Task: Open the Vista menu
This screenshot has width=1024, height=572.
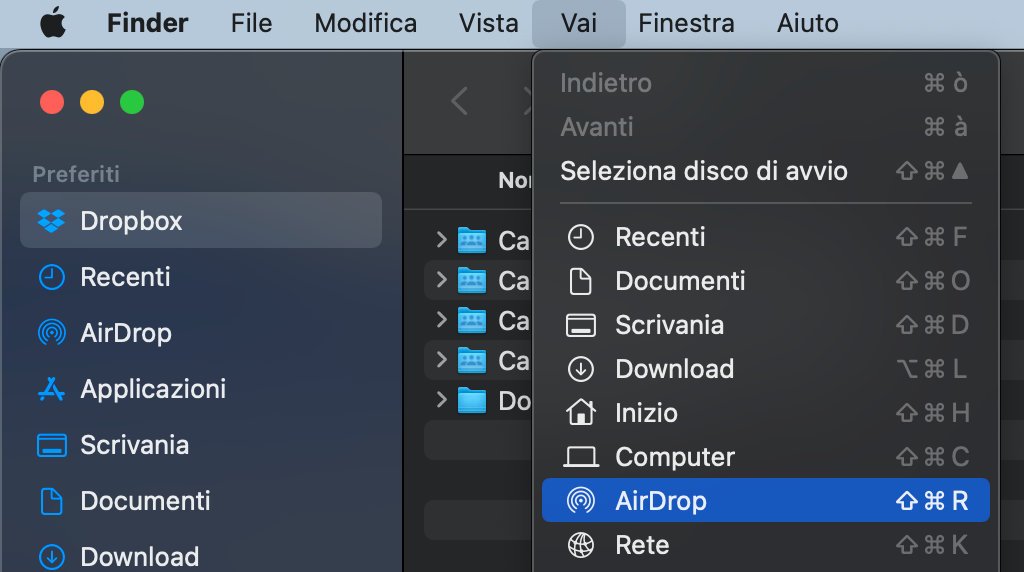Action: pos(488,24)
